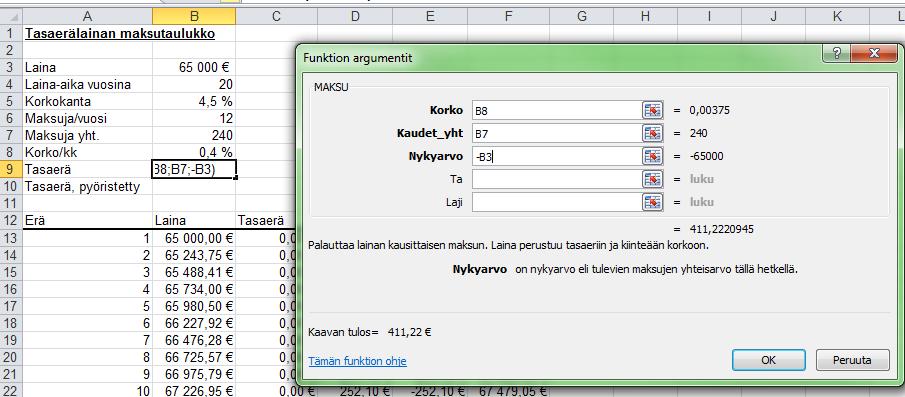Select column C header

[276, 17]
